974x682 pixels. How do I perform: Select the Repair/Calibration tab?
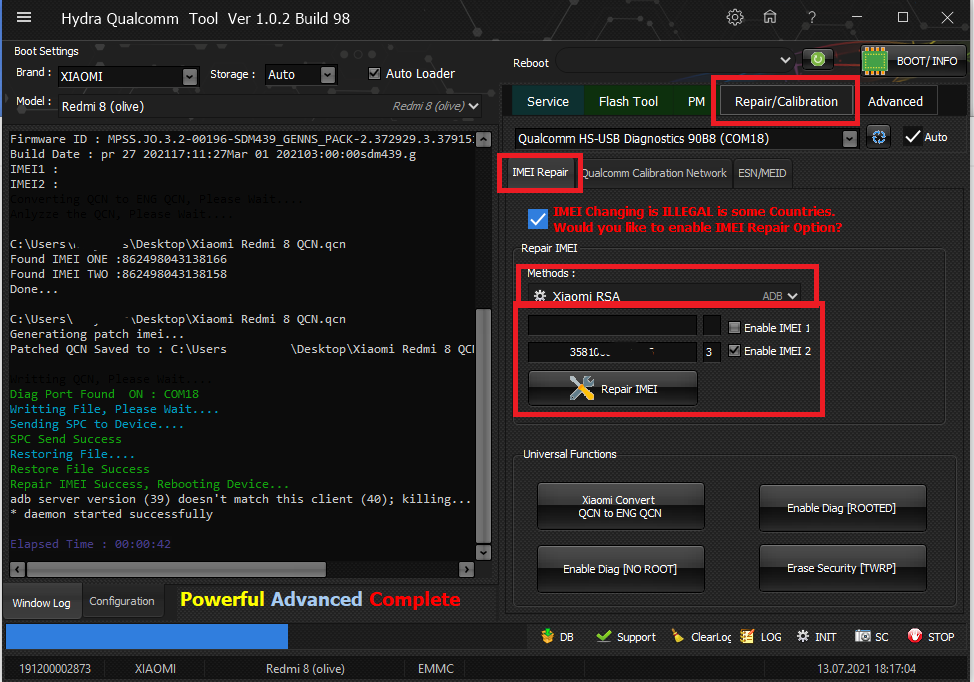[x=786, y=101]
